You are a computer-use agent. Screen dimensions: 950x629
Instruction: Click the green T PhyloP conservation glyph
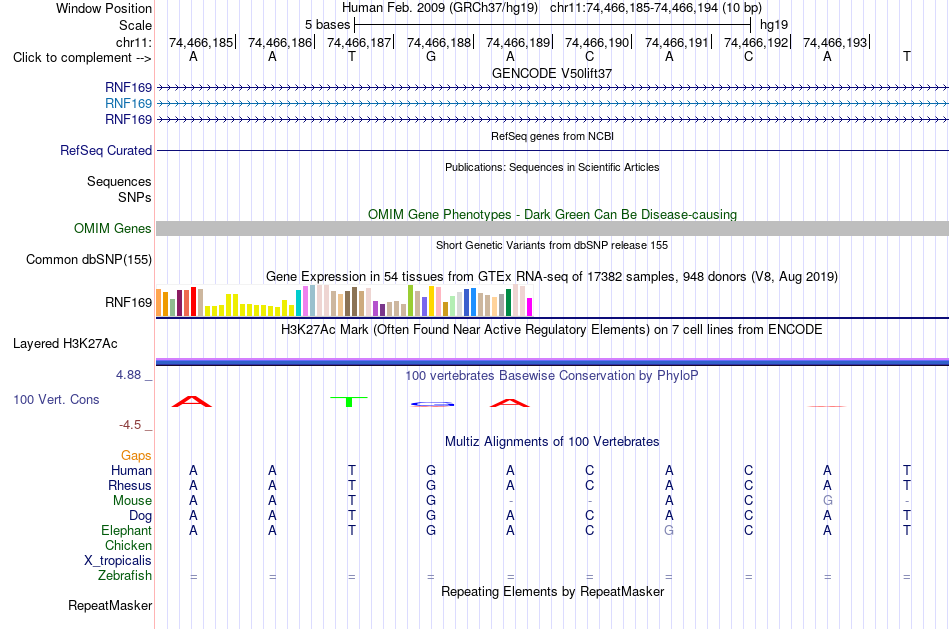click(349, 401)
